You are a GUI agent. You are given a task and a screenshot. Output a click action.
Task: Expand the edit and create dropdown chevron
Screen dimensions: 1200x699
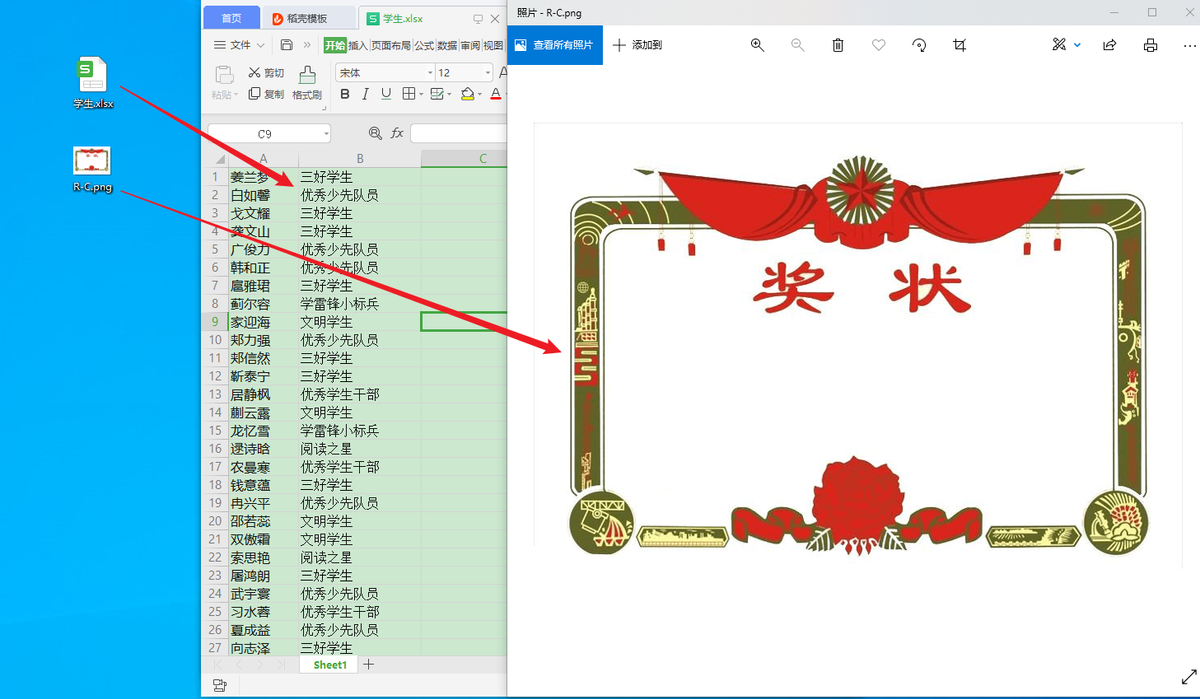coord(1077,45)
